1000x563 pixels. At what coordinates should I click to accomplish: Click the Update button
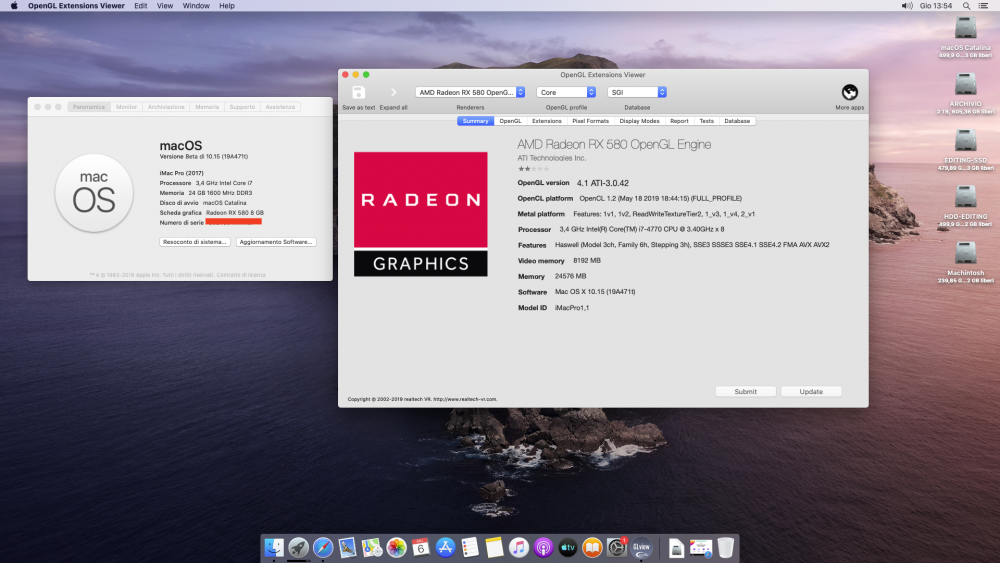811,391
